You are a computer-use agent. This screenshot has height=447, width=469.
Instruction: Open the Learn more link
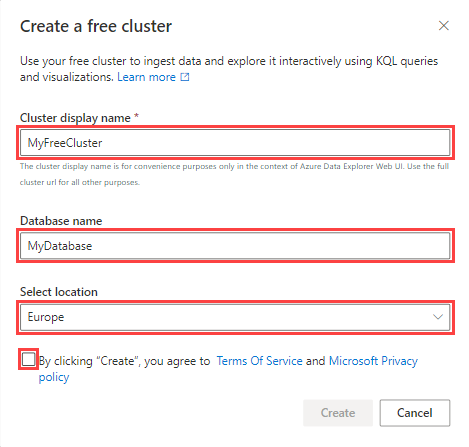(x=146, y=77)
